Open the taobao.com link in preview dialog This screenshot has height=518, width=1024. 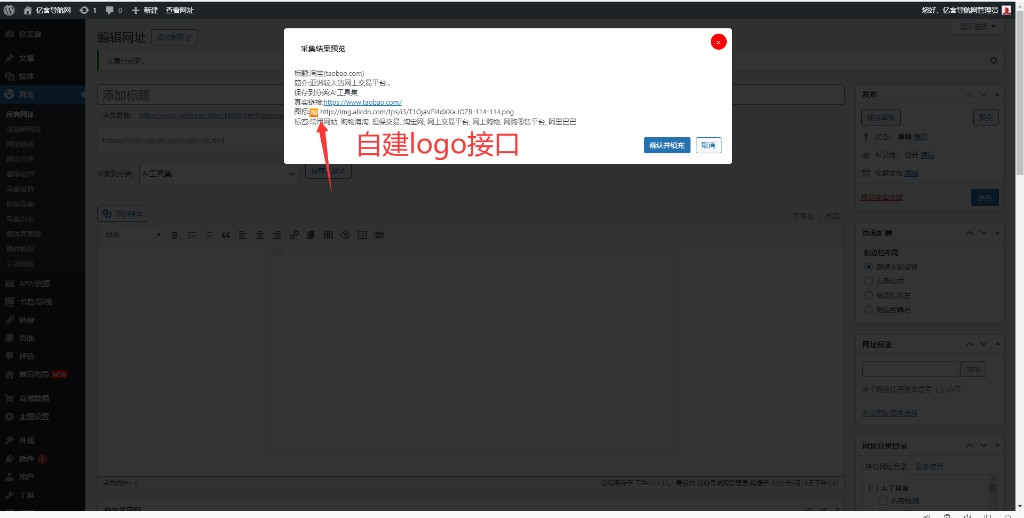pos(362,102)
